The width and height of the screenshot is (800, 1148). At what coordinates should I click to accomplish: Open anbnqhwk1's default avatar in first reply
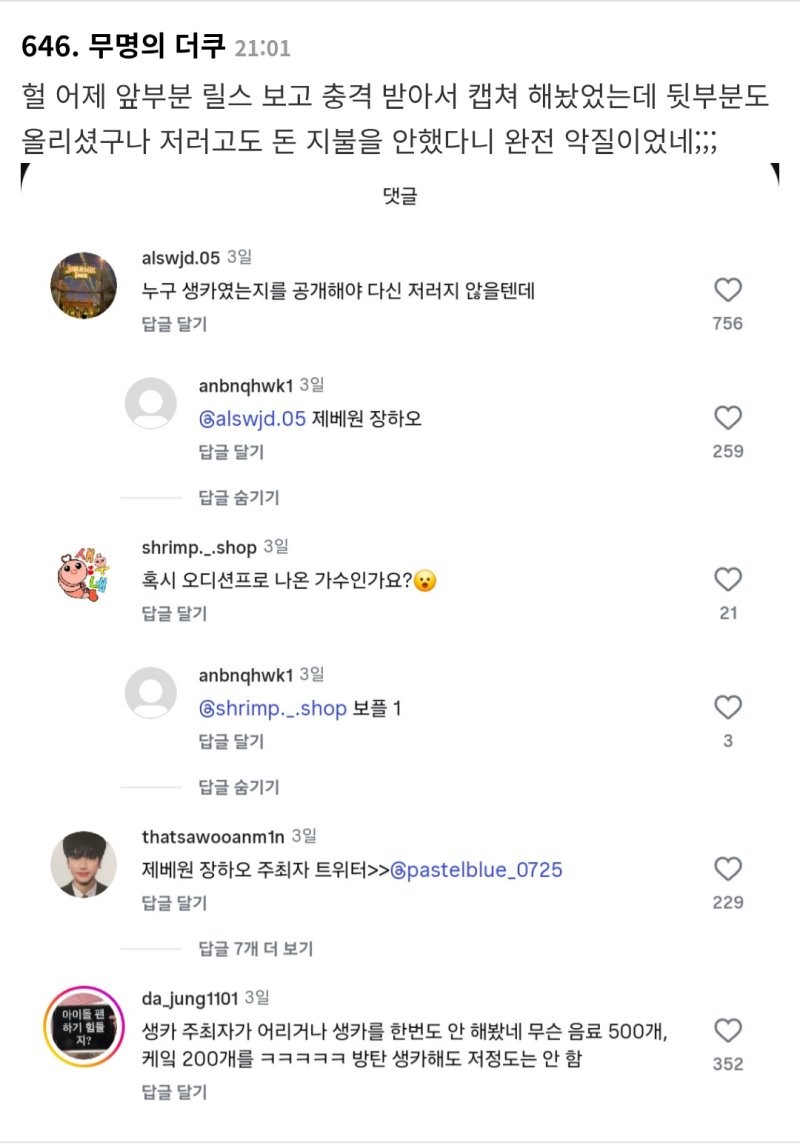click(151, 404)
